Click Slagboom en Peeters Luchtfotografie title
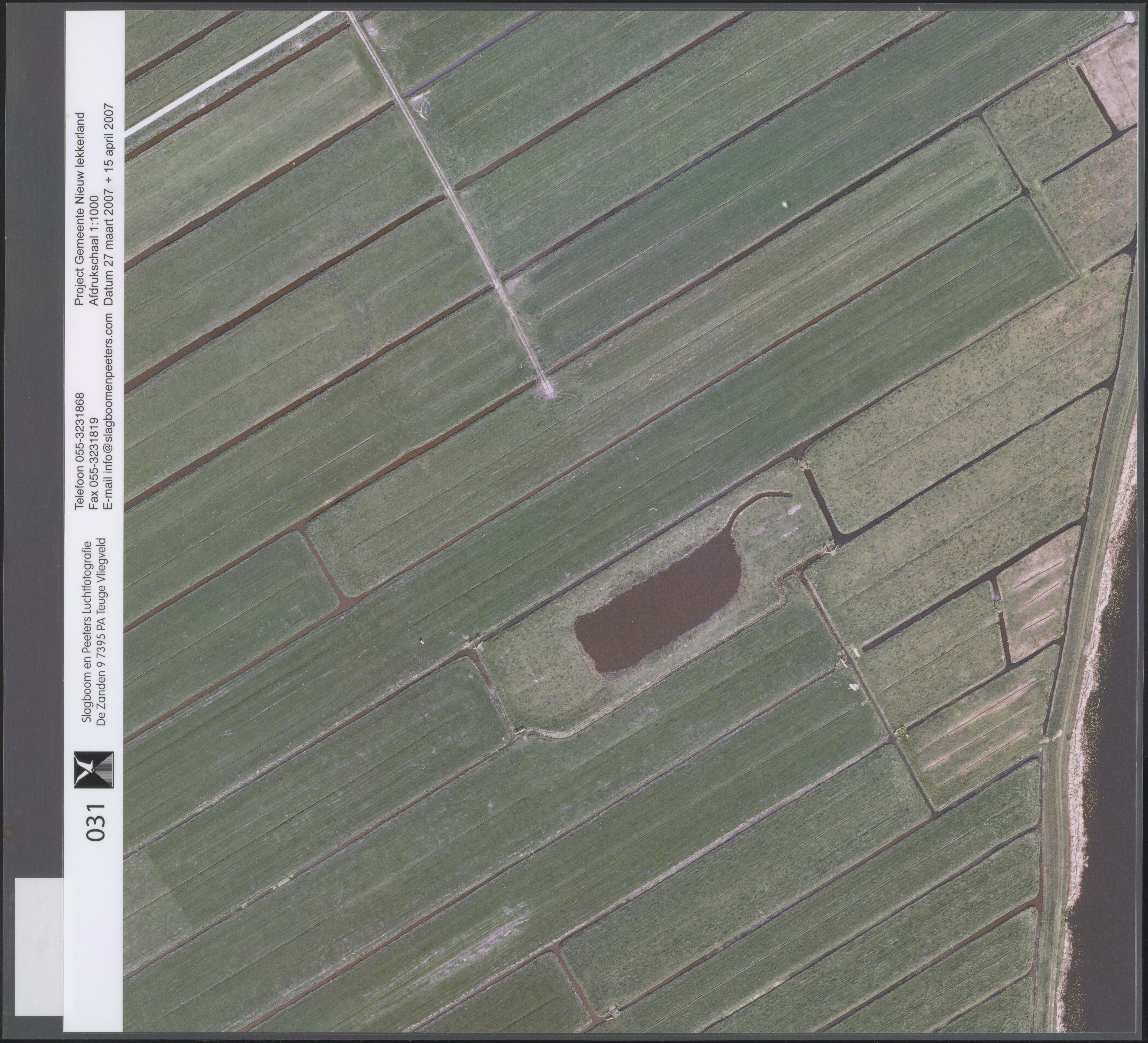 click(87, 632)
